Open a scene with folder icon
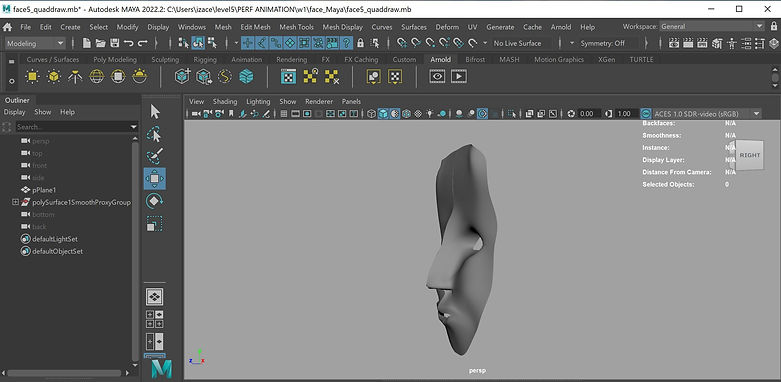This screenshot has height=382, width=781. (101, 43)
